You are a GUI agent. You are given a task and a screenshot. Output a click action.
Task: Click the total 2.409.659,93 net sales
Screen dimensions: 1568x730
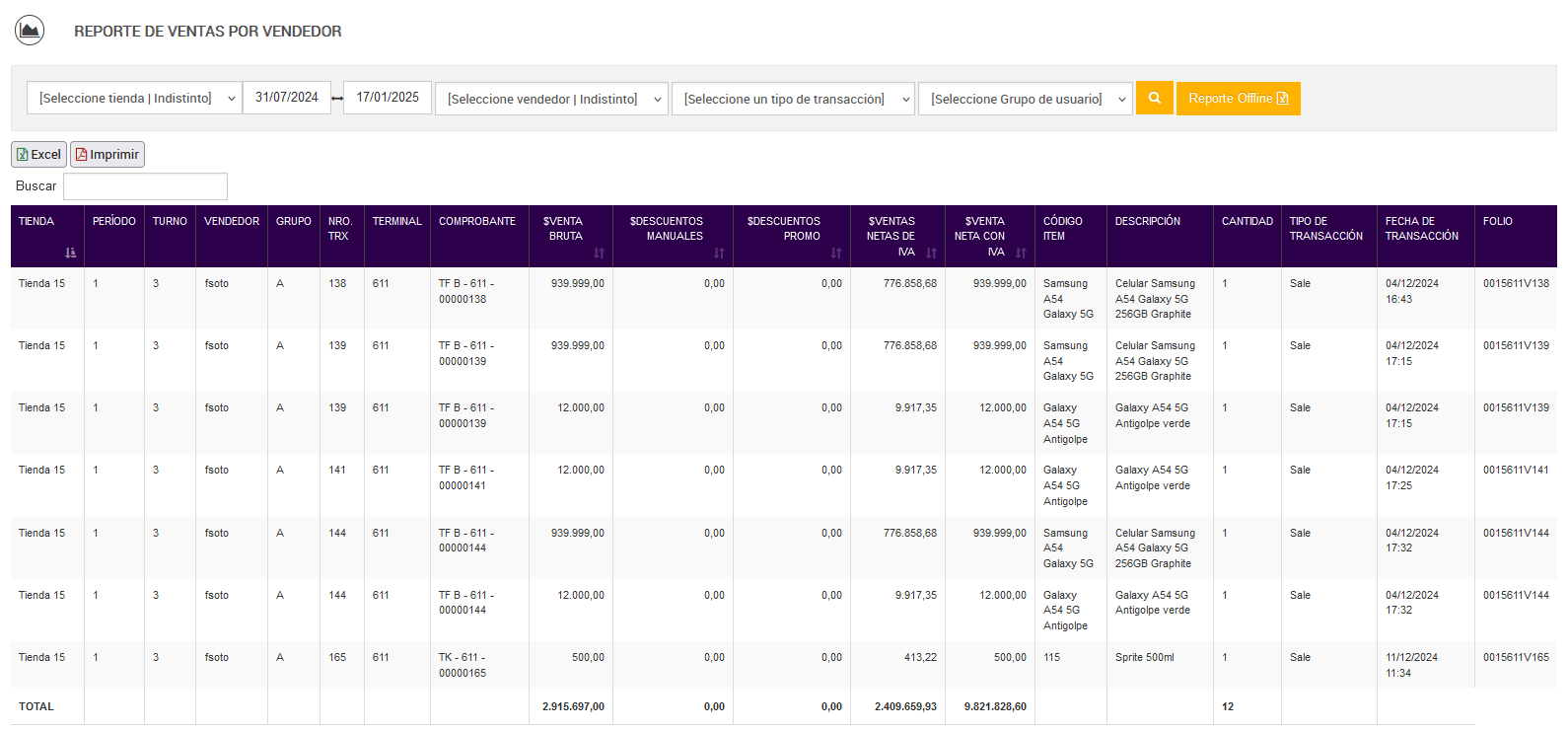click(905, 707)
